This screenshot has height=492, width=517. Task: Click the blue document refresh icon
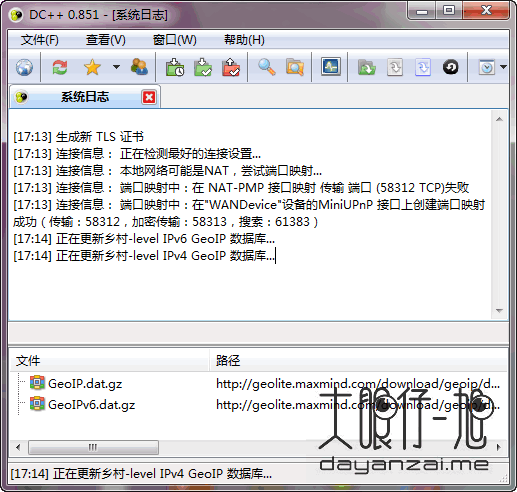(423, 67)
